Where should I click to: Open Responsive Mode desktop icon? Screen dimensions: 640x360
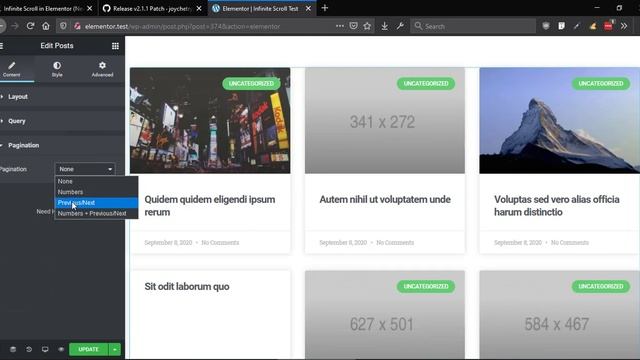(45, 349)
